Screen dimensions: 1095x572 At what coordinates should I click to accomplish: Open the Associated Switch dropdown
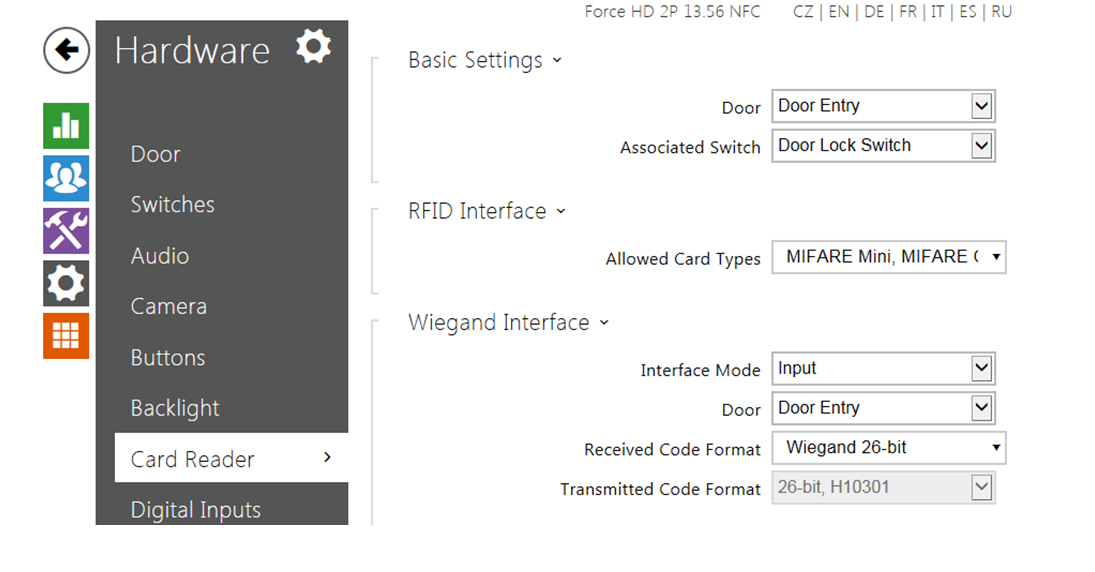(x=883, y=146)
